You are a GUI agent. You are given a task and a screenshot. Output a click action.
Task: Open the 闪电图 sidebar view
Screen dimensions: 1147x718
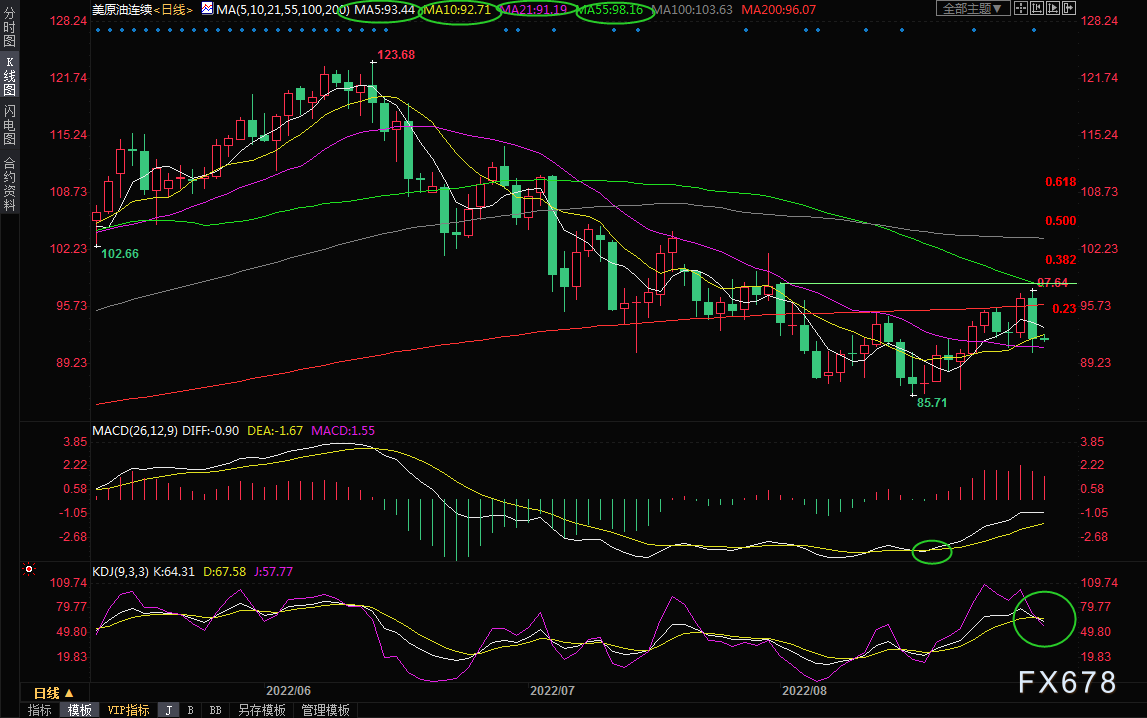10,124
